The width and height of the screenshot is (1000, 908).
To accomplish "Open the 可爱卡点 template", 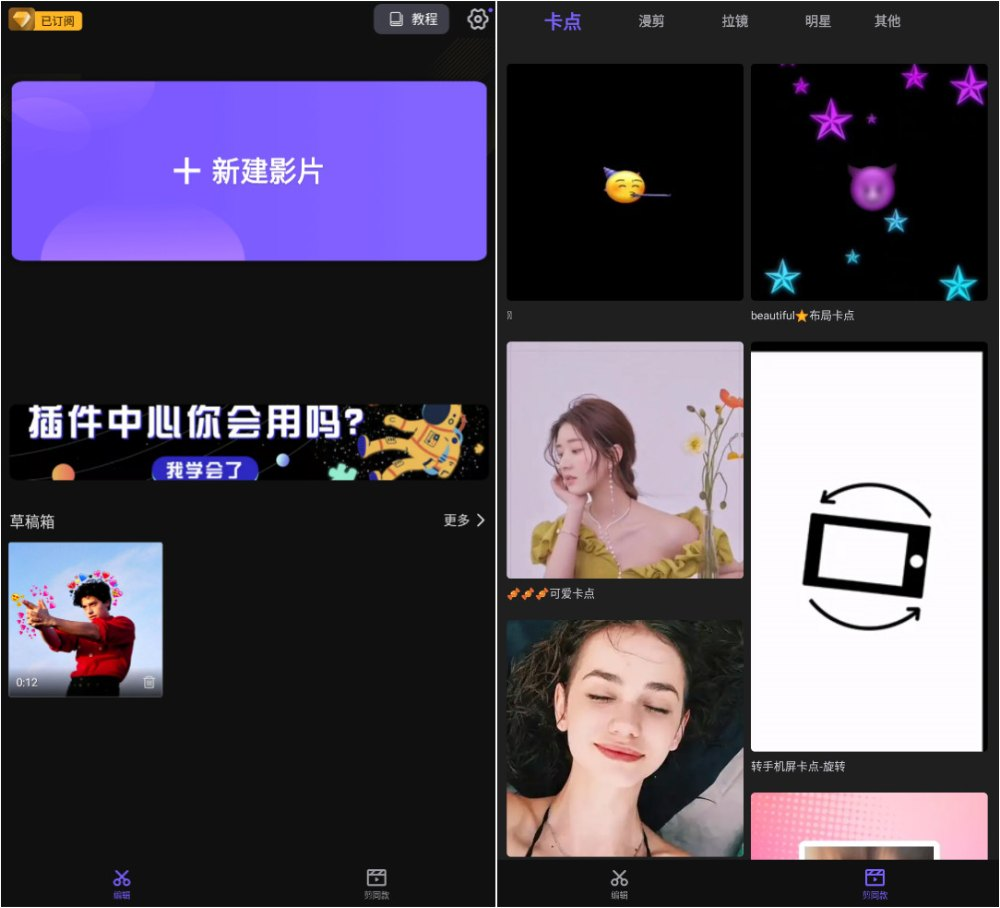I will pyautogui.click(x=623, y=462).
